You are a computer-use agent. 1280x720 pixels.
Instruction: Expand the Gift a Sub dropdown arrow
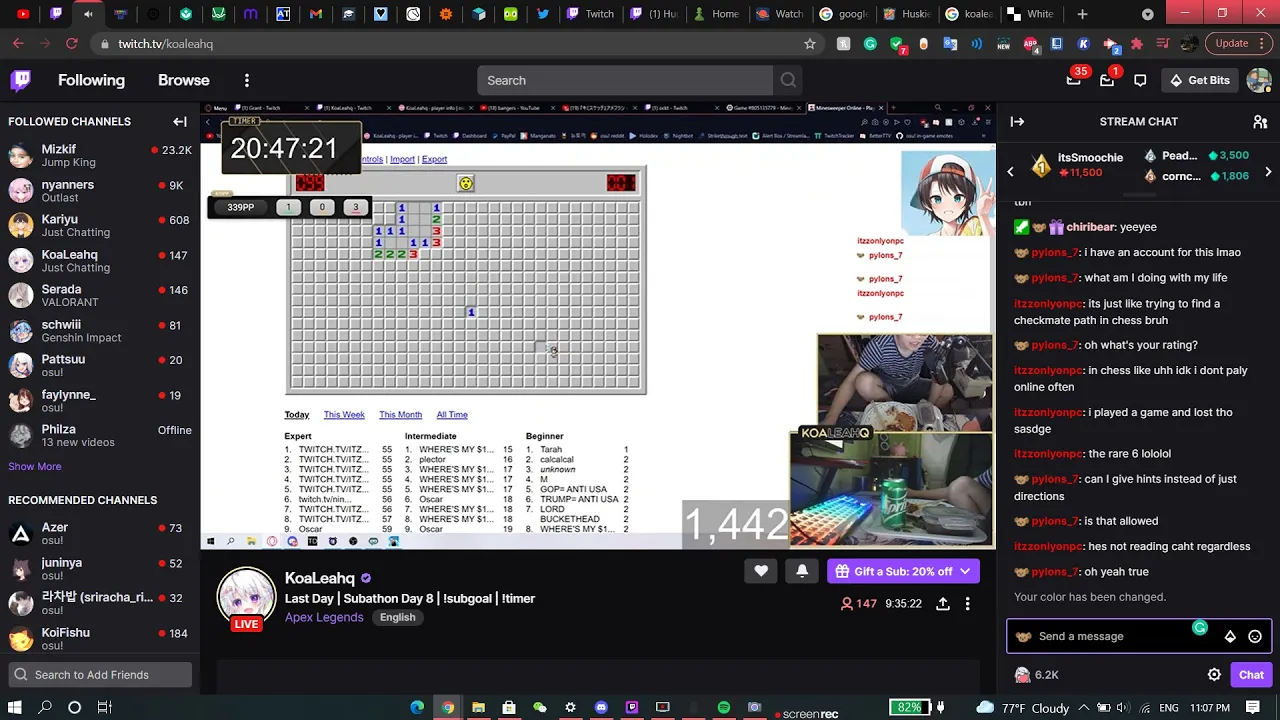(x=965, y=571)
